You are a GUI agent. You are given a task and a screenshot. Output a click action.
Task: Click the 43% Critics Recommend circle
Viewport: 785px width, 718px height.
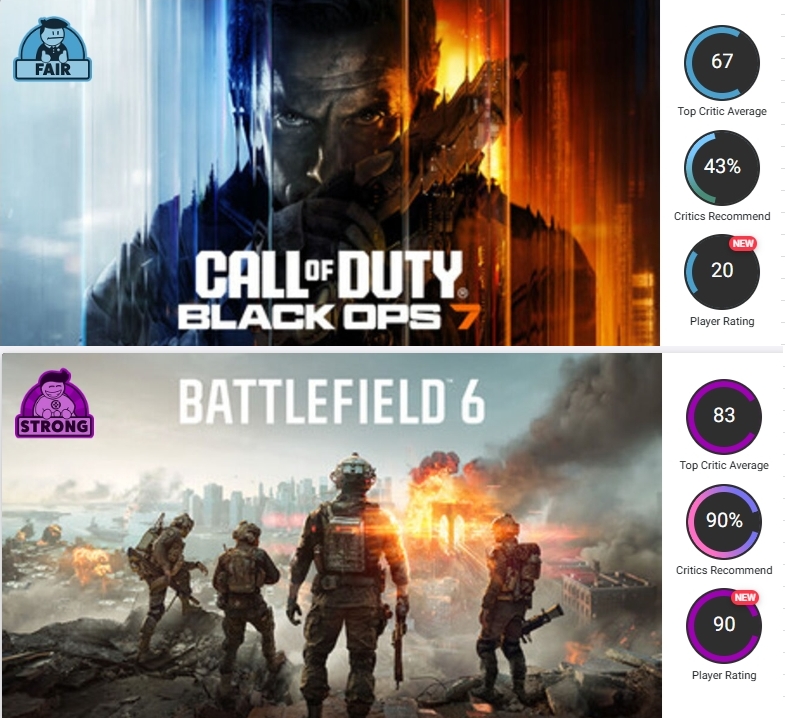pyautogui.click(x=722, y=168)
